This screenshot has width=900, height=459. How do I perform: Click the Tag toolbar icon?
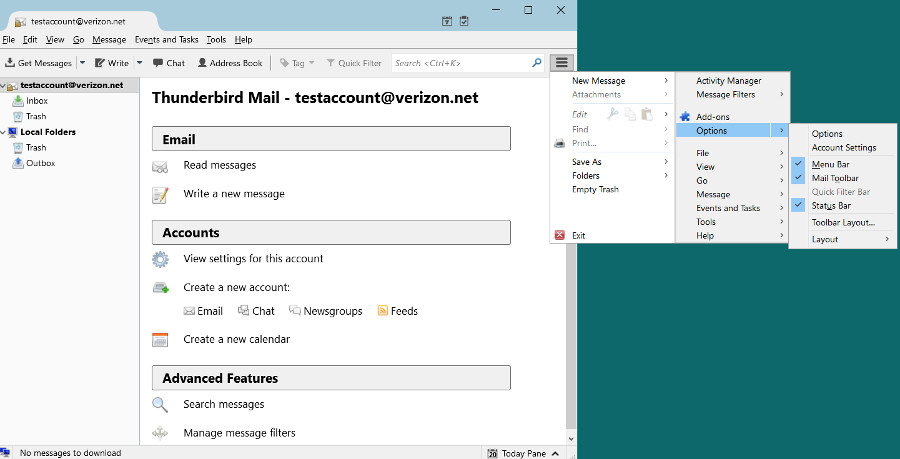tap(284, 63)
